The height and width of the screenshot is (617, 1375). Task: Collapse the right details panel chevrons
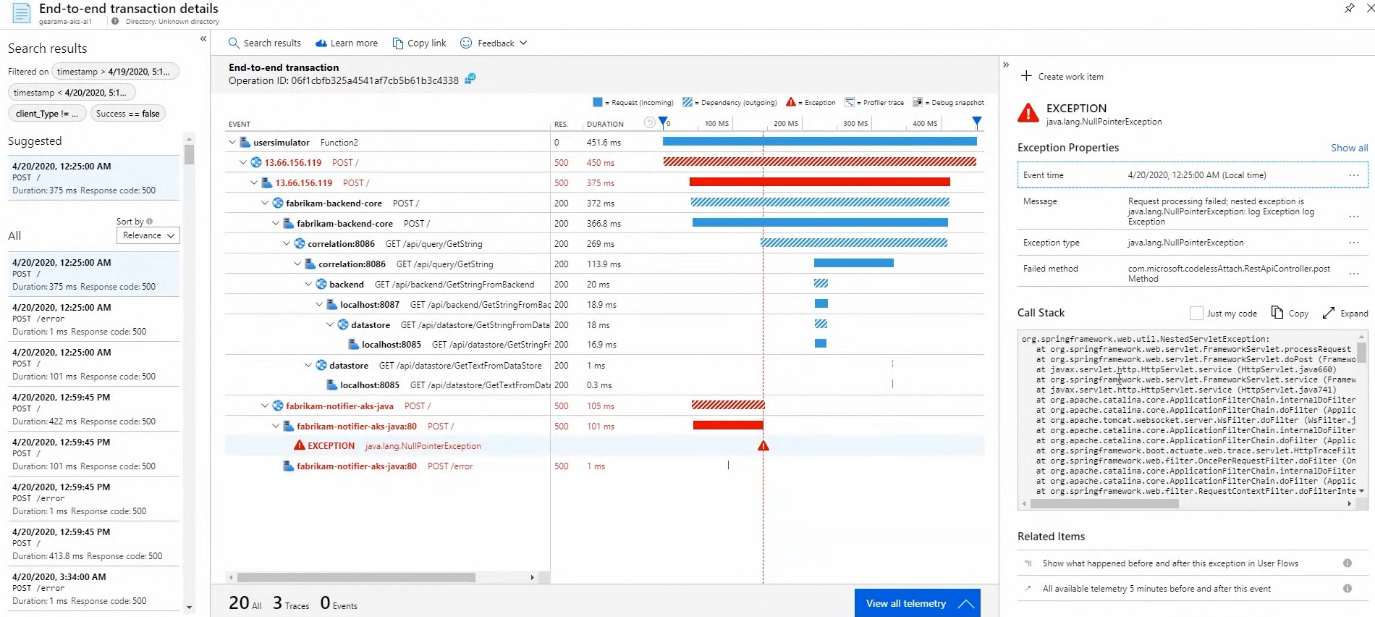(1006, 65)
